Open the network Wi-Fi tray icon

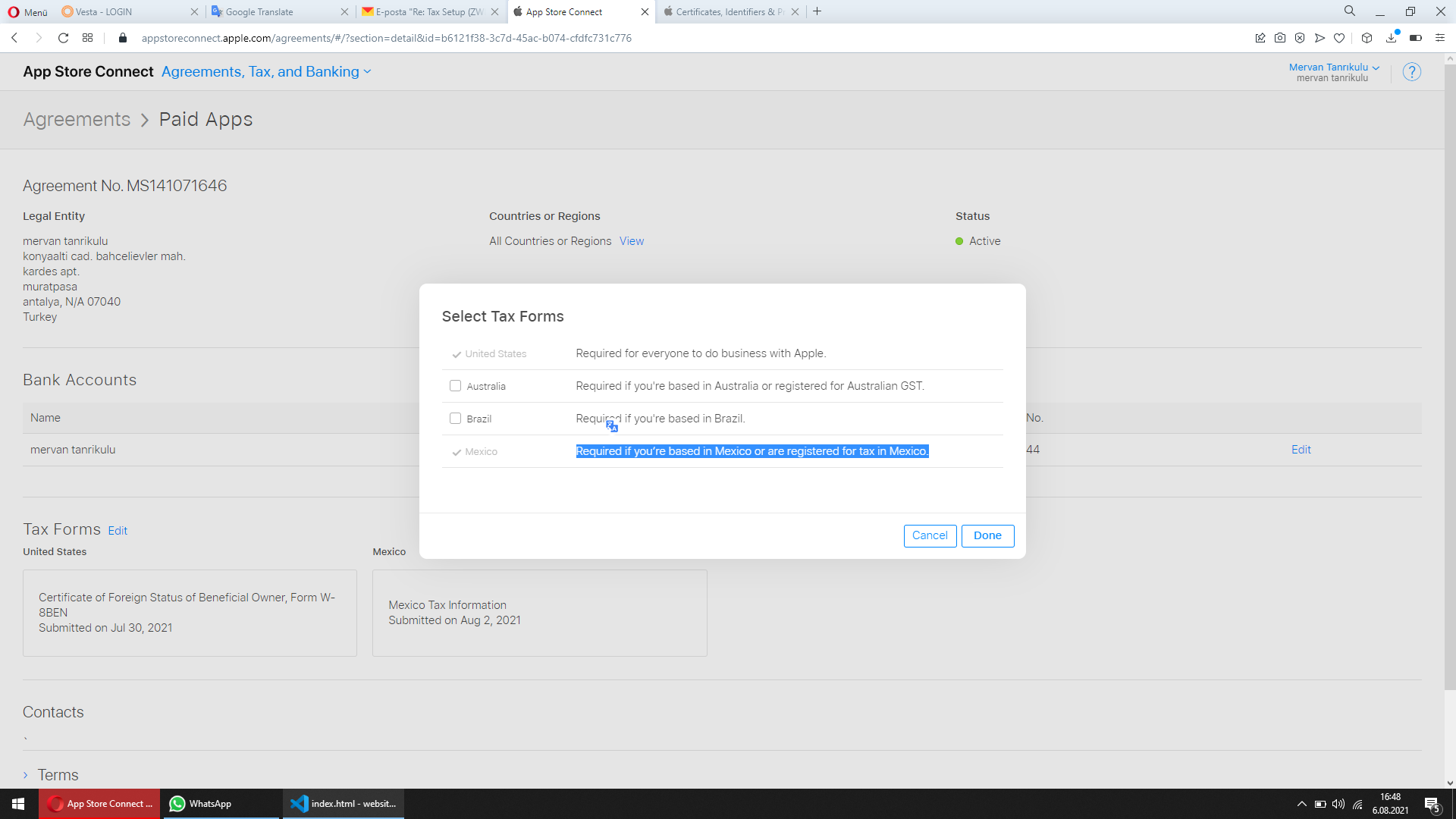coord(1357,804)
